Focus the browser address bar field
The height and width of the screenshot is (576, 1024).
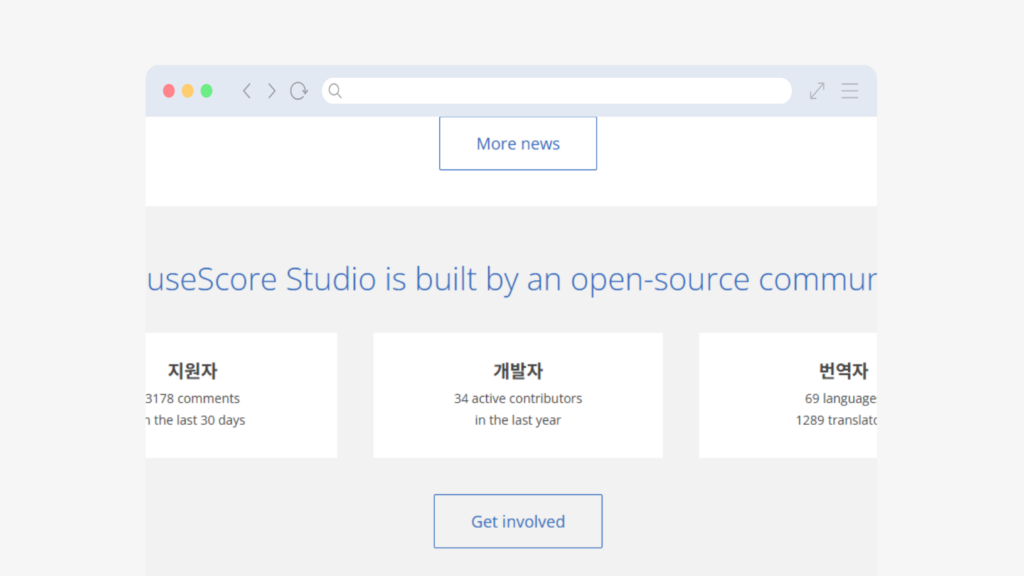click(556, 91)
